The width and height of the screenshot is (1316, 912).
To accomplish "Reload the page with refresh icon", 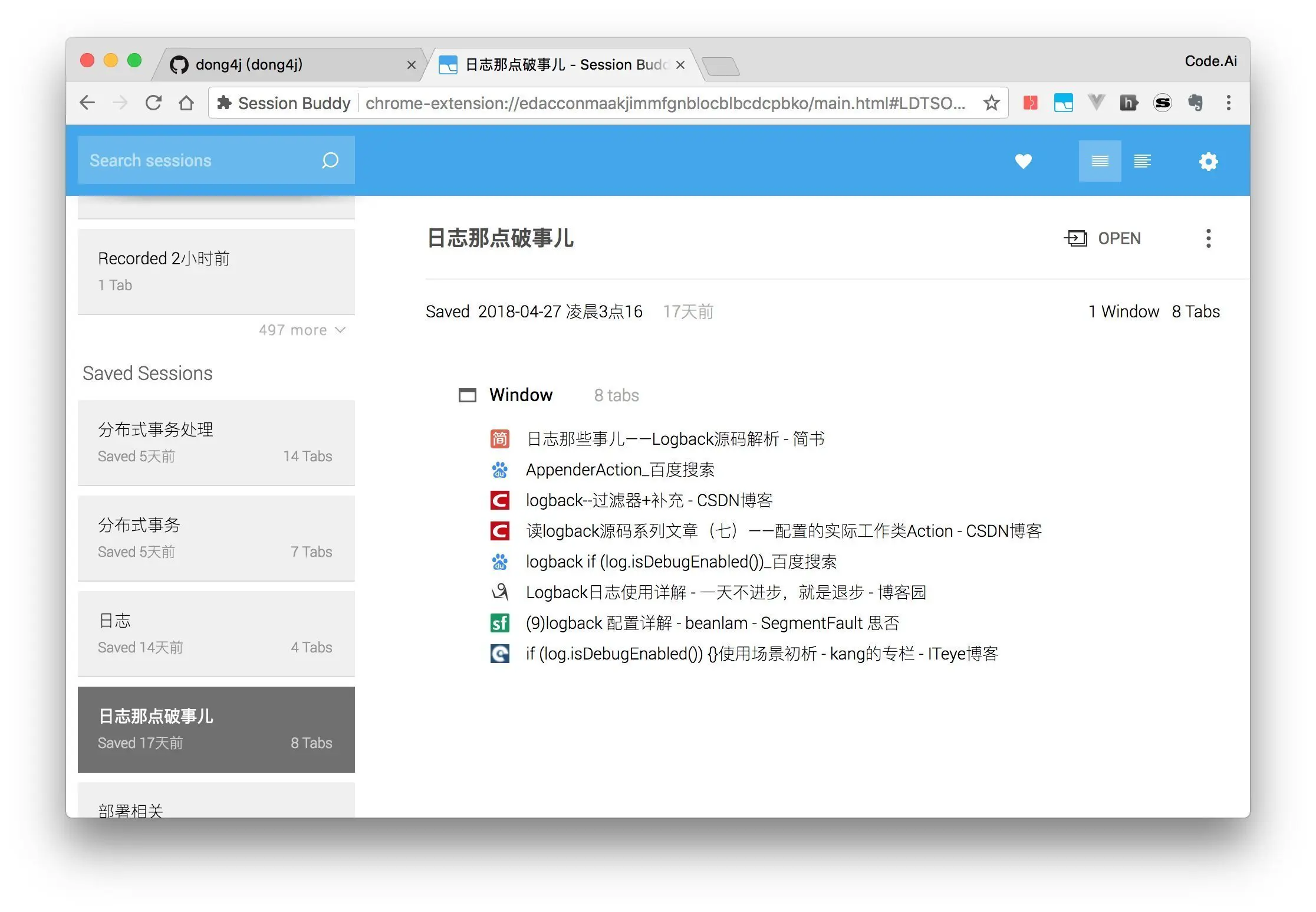I will point(153,103).
